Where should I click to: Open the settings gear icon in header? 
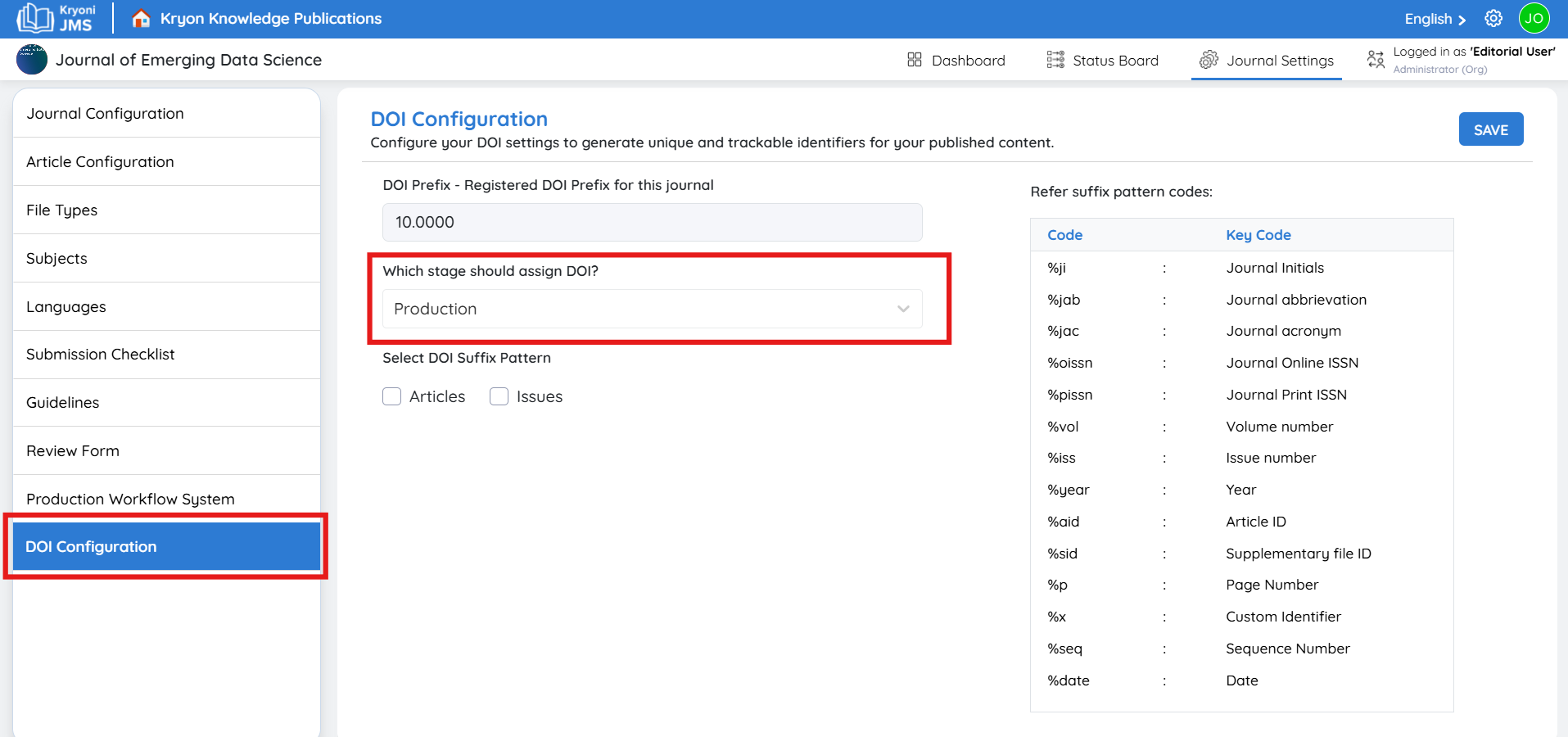pyautogui.click(x=1493, y=18)
